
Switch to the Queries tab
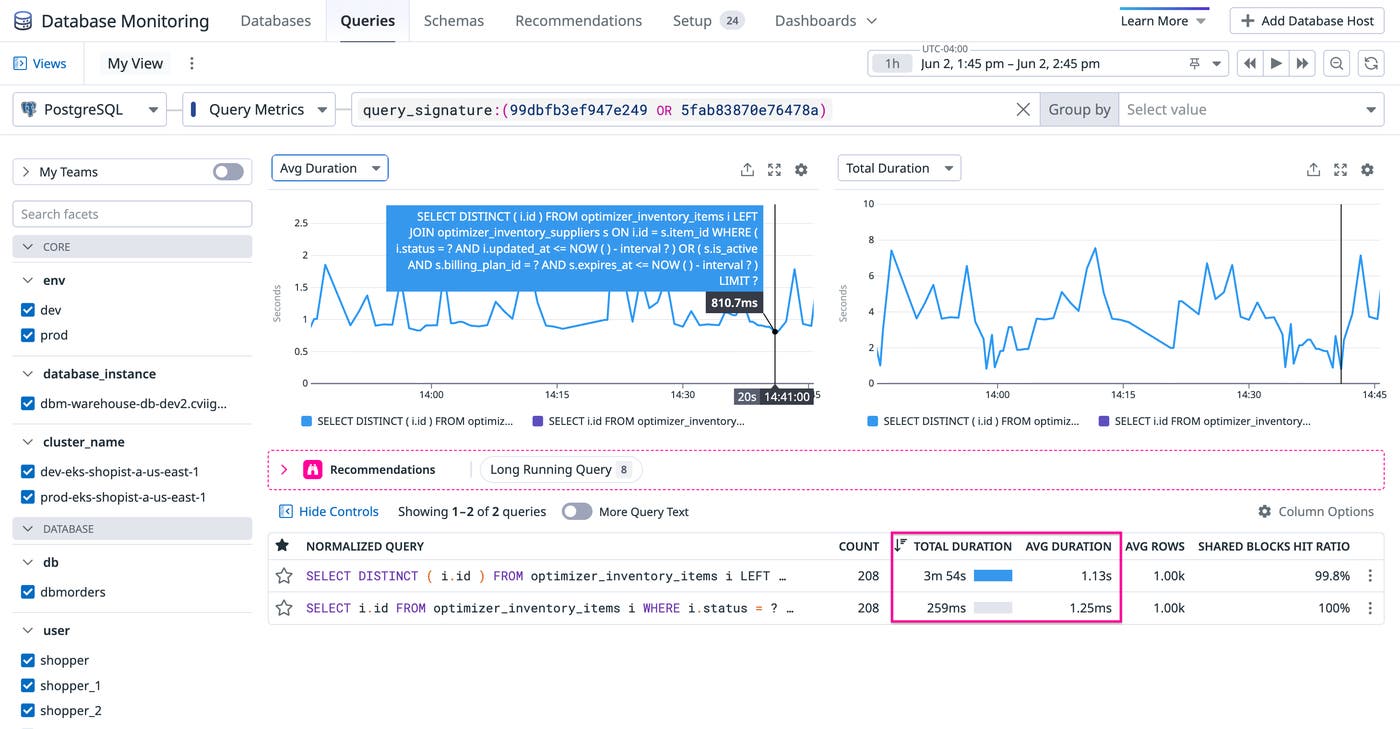tap(367, 21)
